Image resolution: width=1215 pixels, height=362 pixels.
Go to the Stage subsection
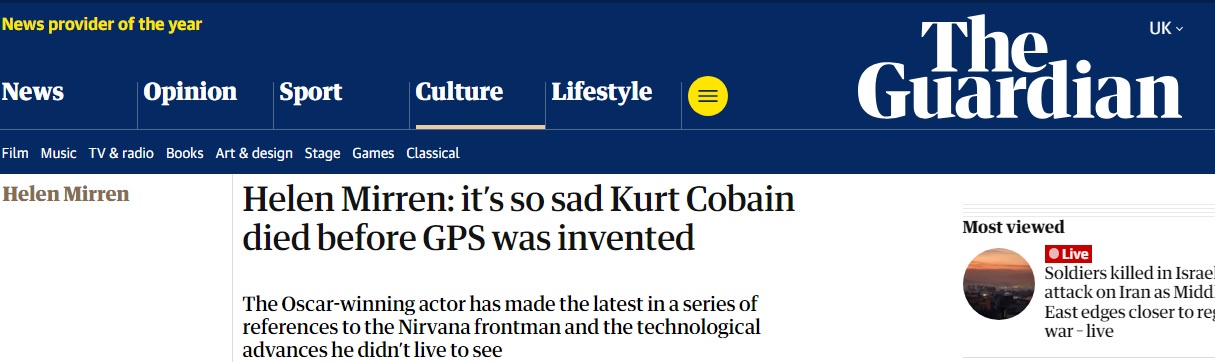(322, 153)
